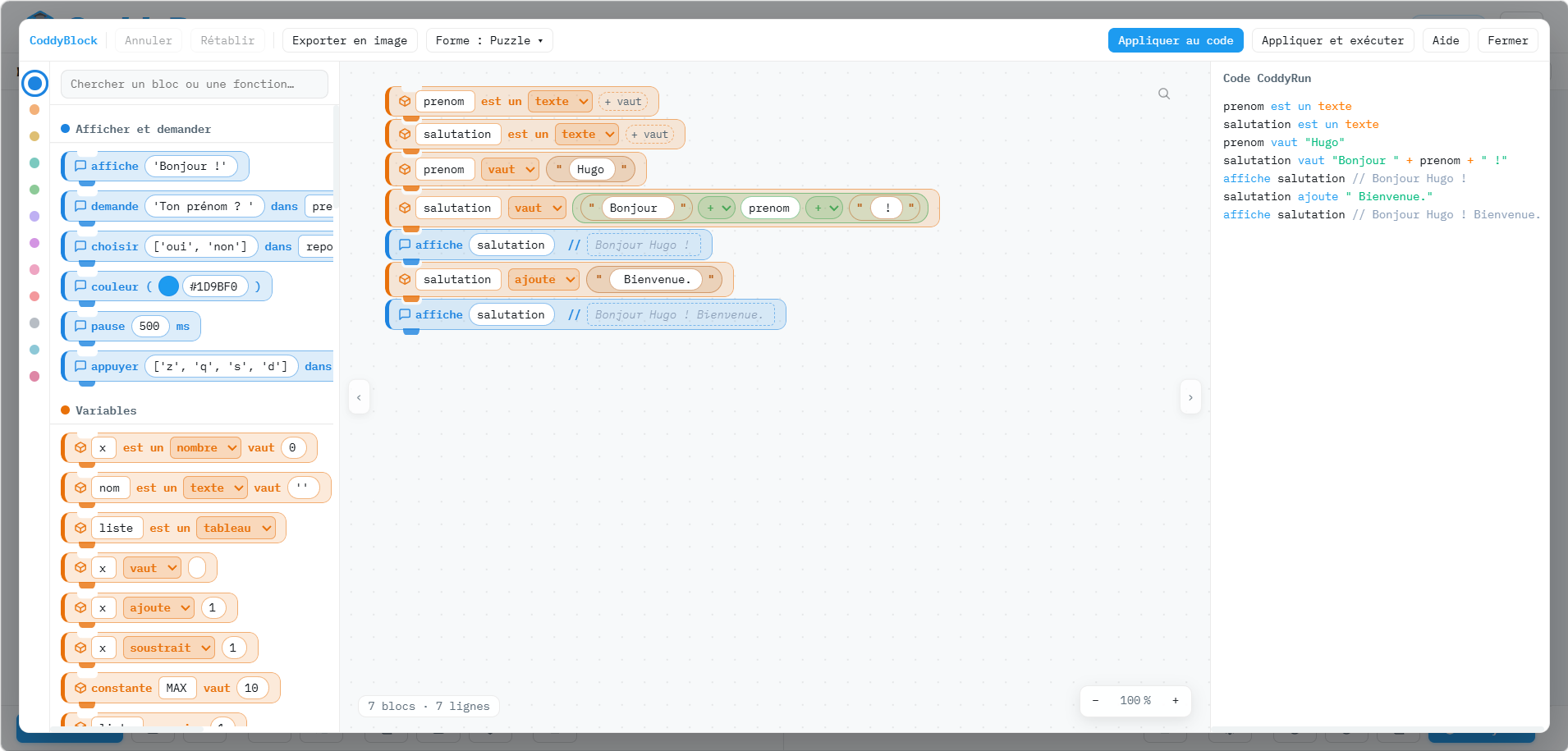Click the Bienvenue. text field
This screenshot has height=751, width=1568.
pyautogui.click(x=657, y=279)
